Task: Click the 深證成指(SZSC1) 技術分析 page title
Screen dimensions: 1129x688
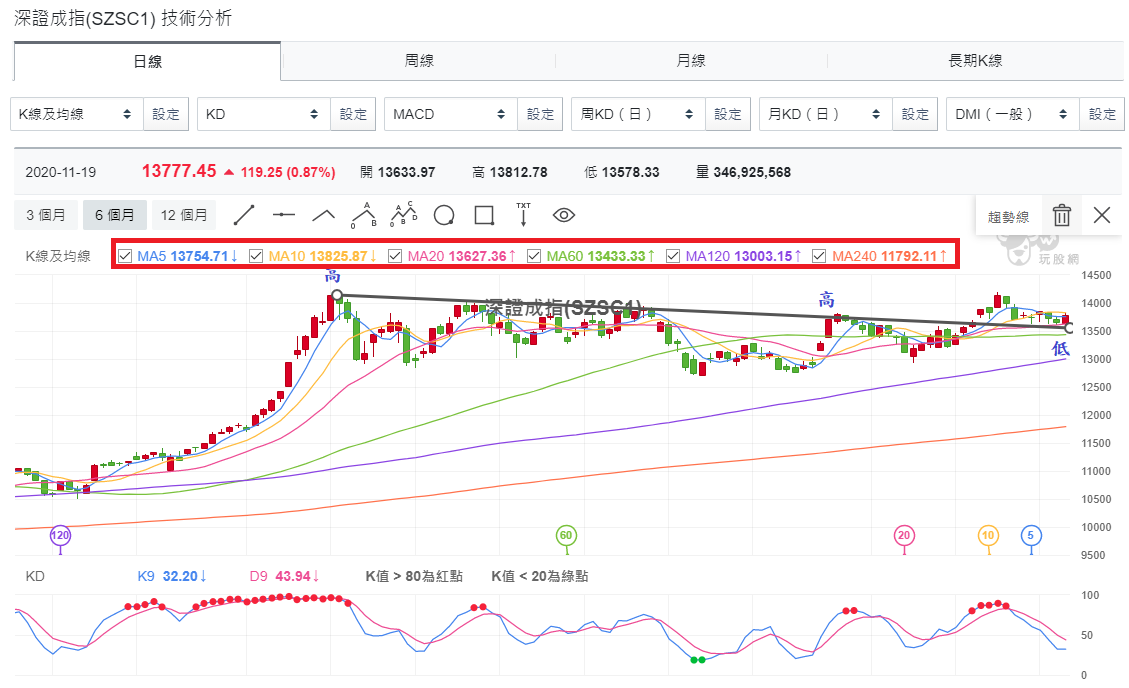Action: 123,18
